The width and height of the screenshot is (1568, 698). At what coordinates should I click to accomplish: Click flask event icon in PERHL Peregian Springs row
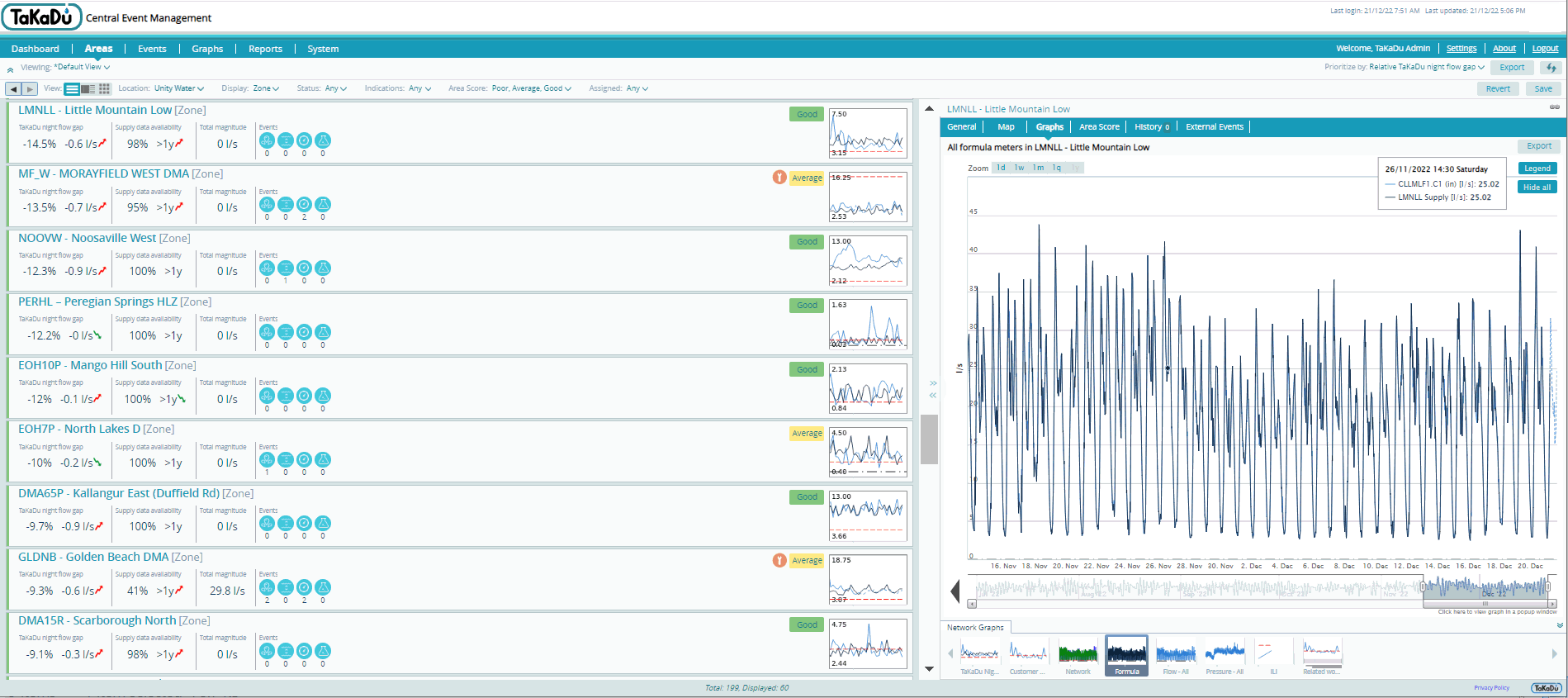point(323,332)
